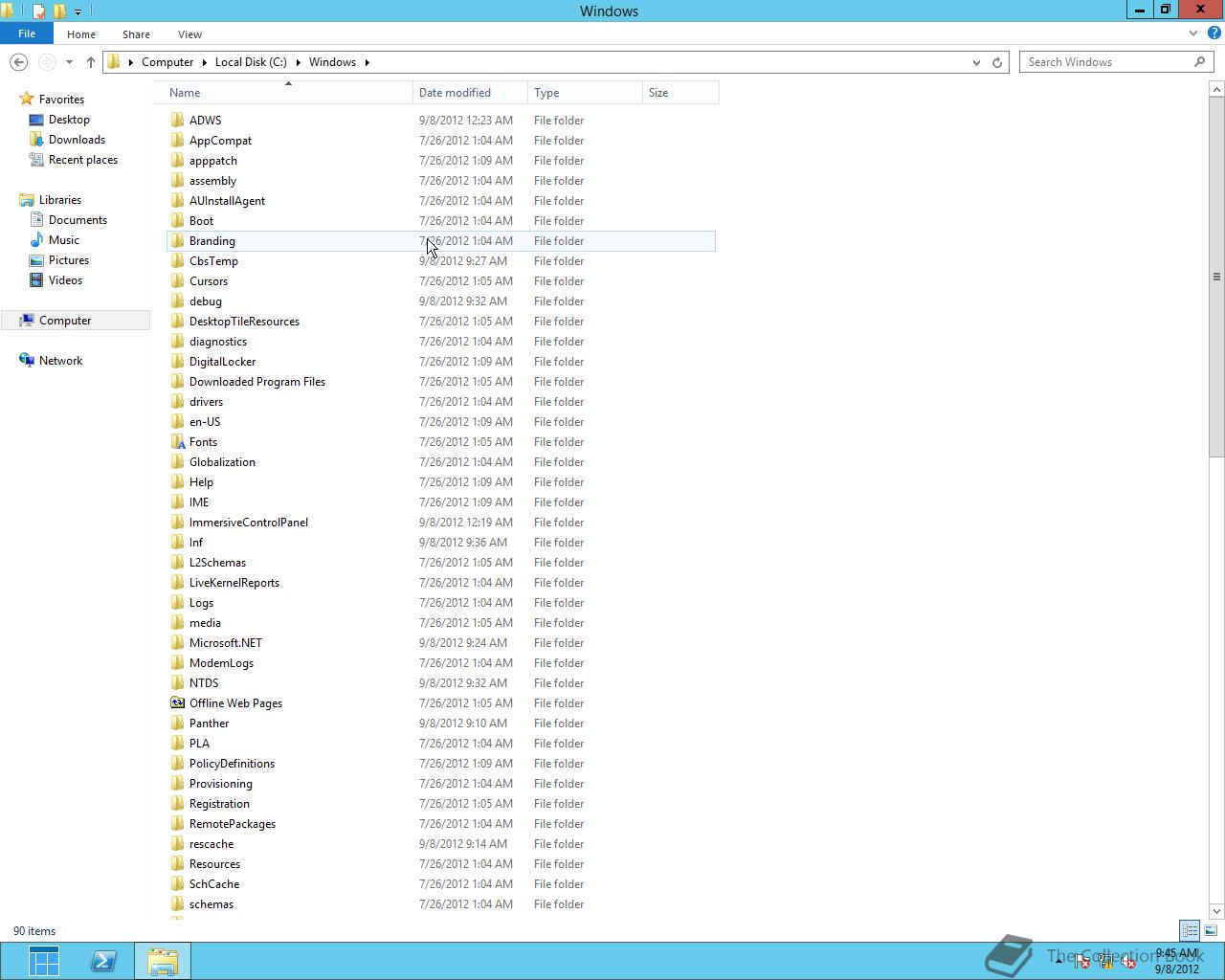Image resolution: width=1225 pixels, height=980 pixels.
Task: Click the search magnifier icon
Action: tap(1200, 62)
